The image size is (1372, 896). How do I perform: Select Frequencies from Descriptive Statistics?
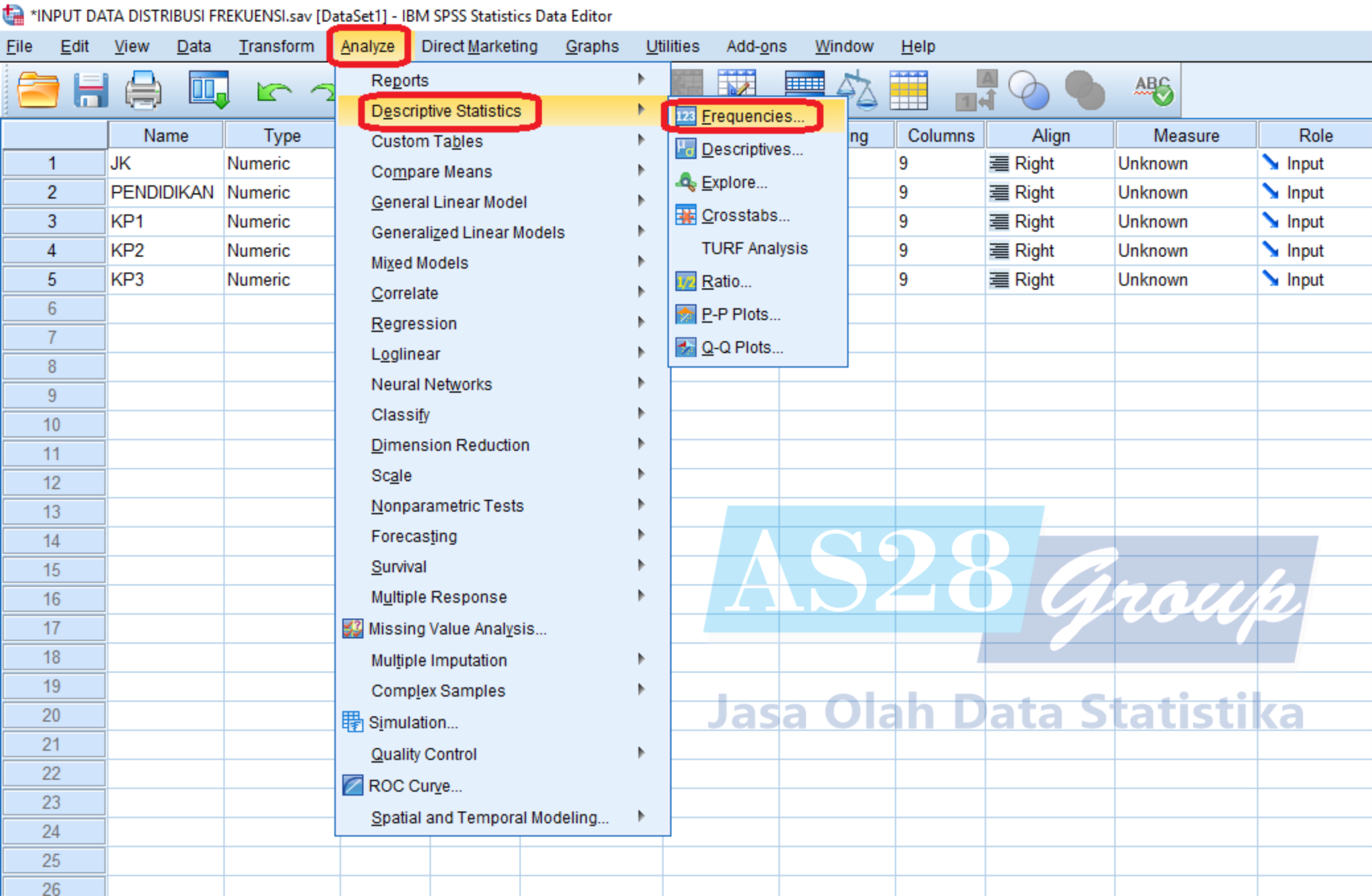750,115
